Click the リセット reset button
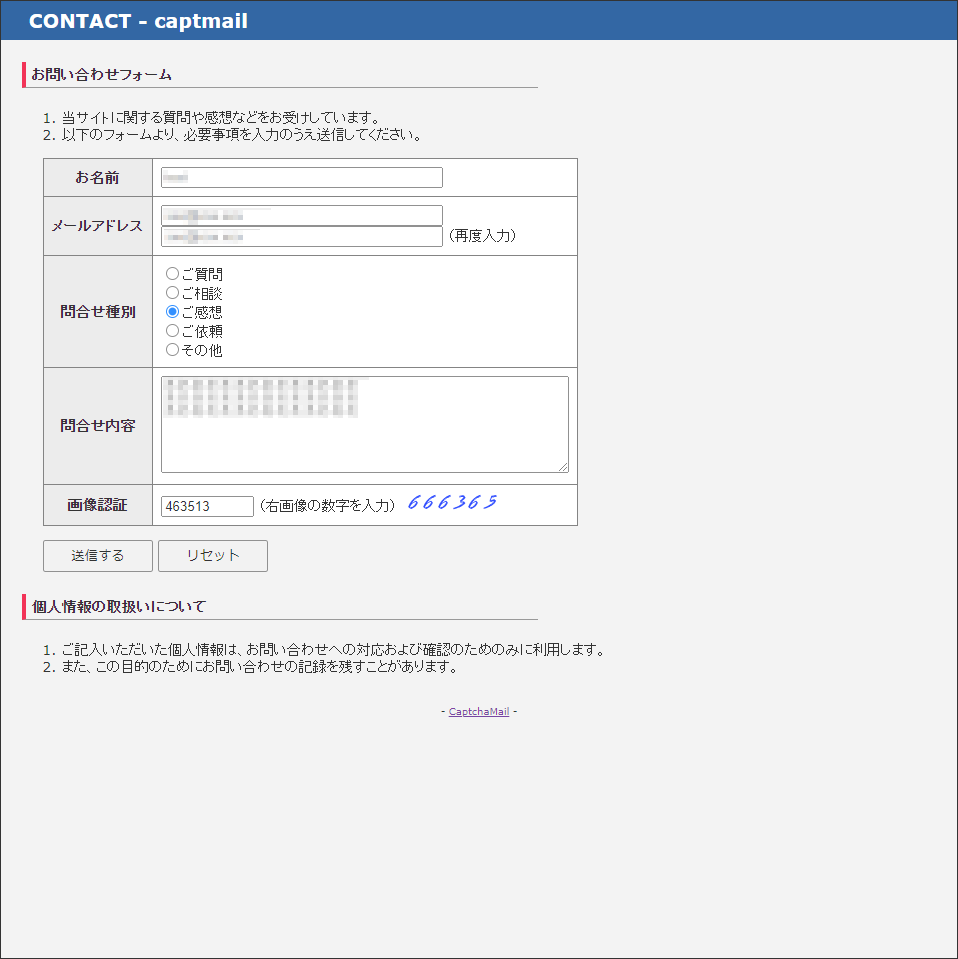Screen dimensions: 958x959 [212, 556]
